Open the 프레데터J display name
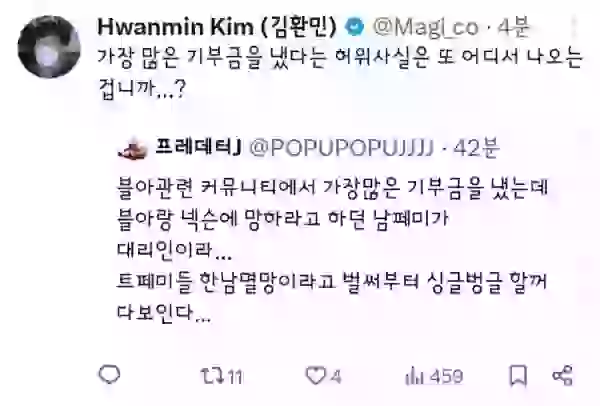The image size is (600, 406). point(198,147)
